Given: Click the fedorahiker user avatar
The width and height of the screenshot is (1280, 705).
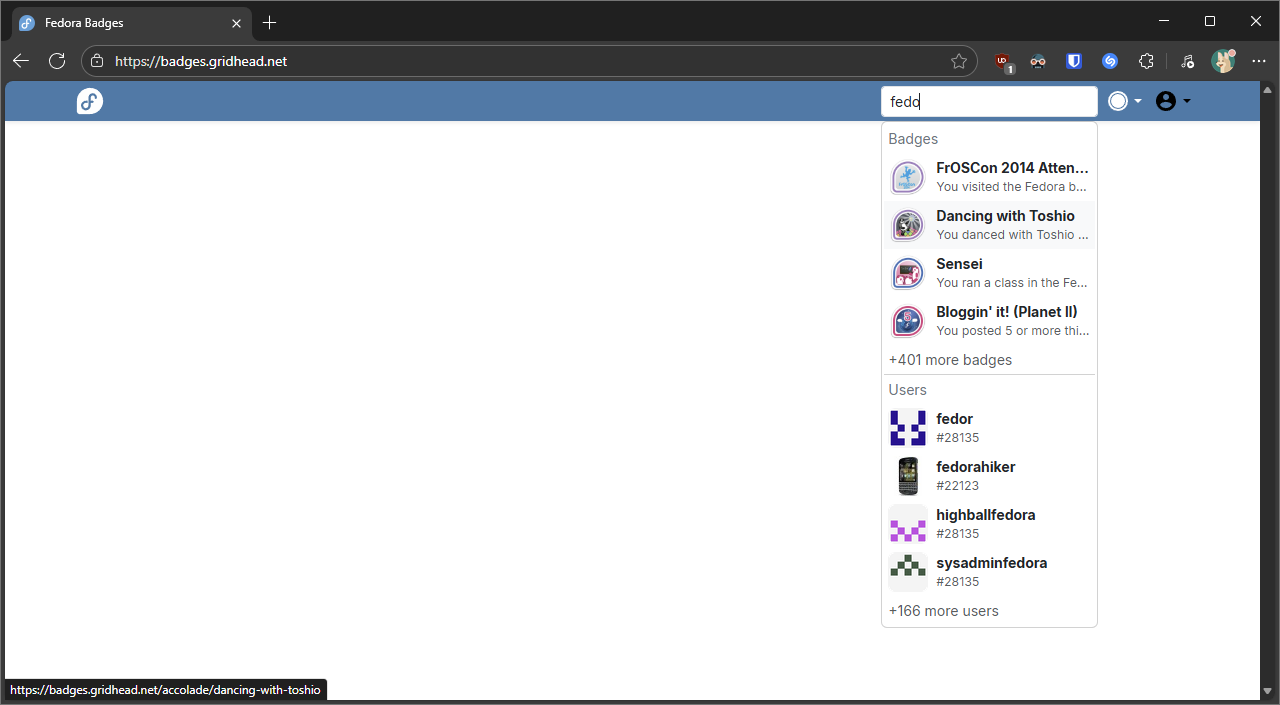Looking at the screenshot, I should point(907,476).
